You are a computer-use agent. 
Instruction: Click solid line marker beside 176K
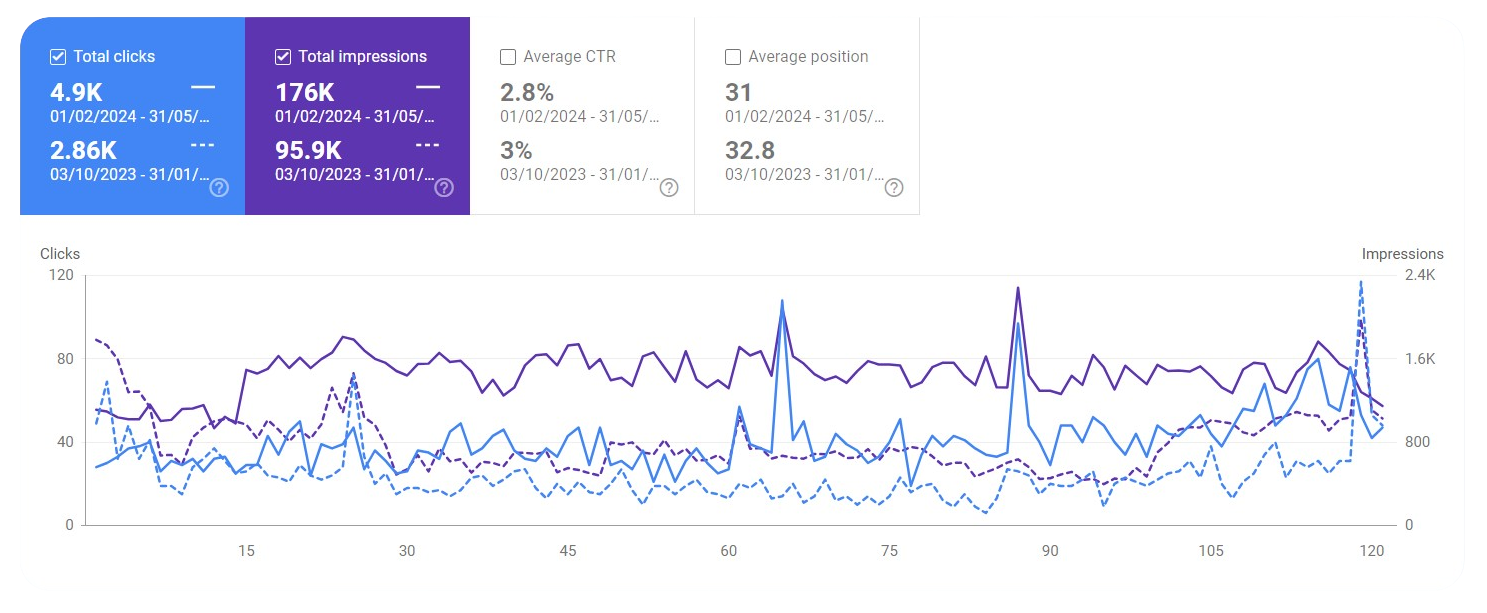[428, 88]
